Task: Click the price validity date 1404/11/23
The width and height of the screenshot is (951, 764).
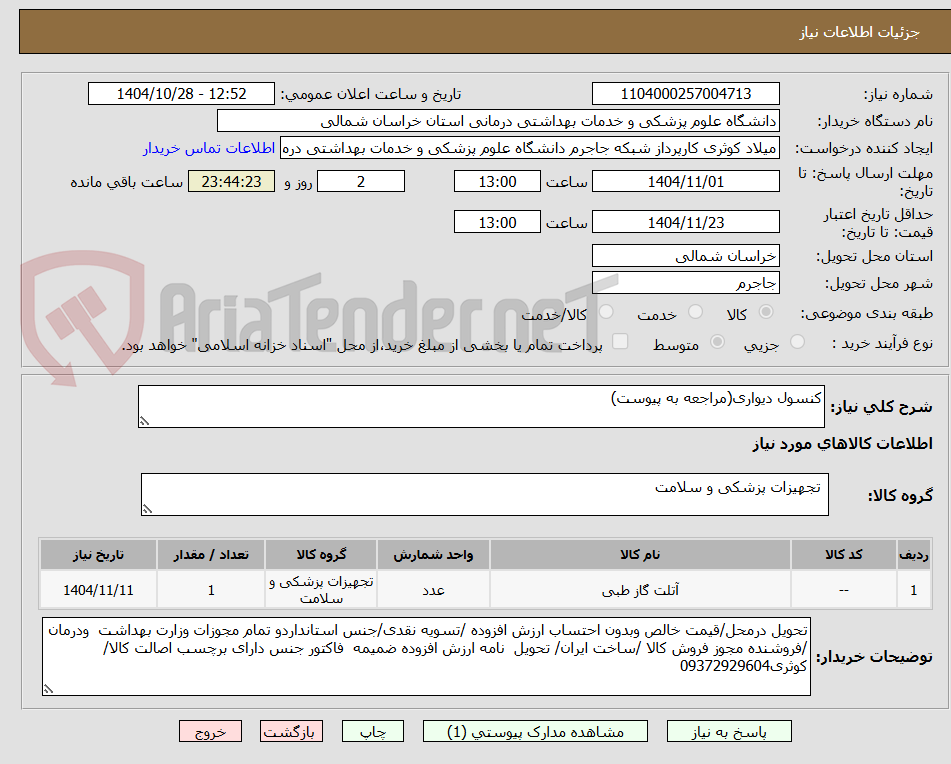Action: [685, 222]
